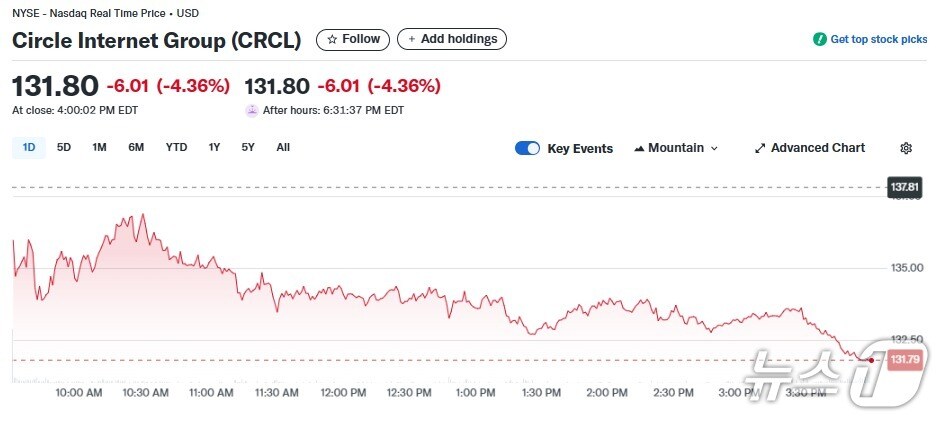The width and height of the screenshot is (942, 421).
Task: Select the 1D range tab
Action: coord(29,147)
